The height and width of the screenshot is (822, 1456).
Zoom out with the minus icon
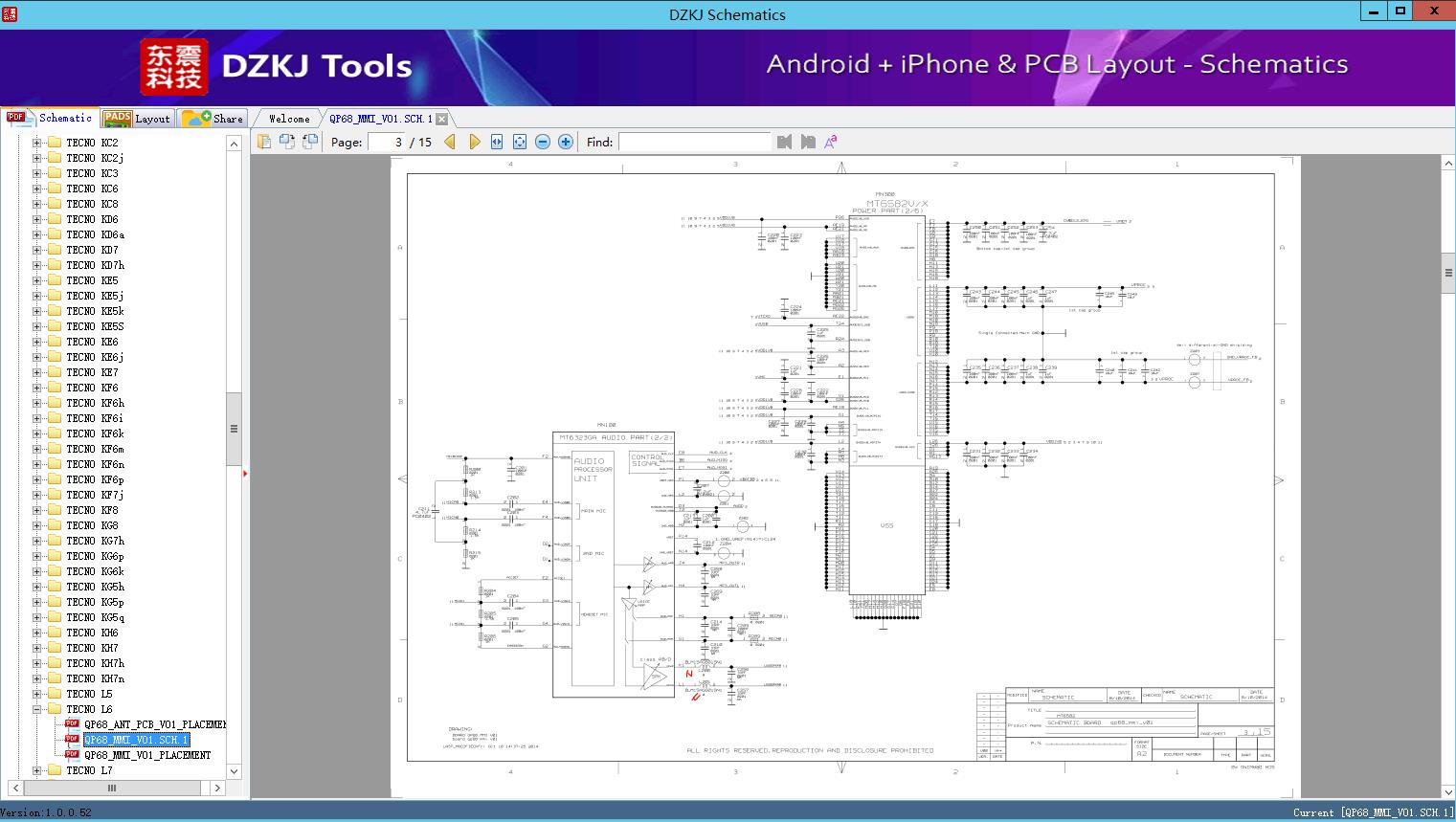coord(543,142)
